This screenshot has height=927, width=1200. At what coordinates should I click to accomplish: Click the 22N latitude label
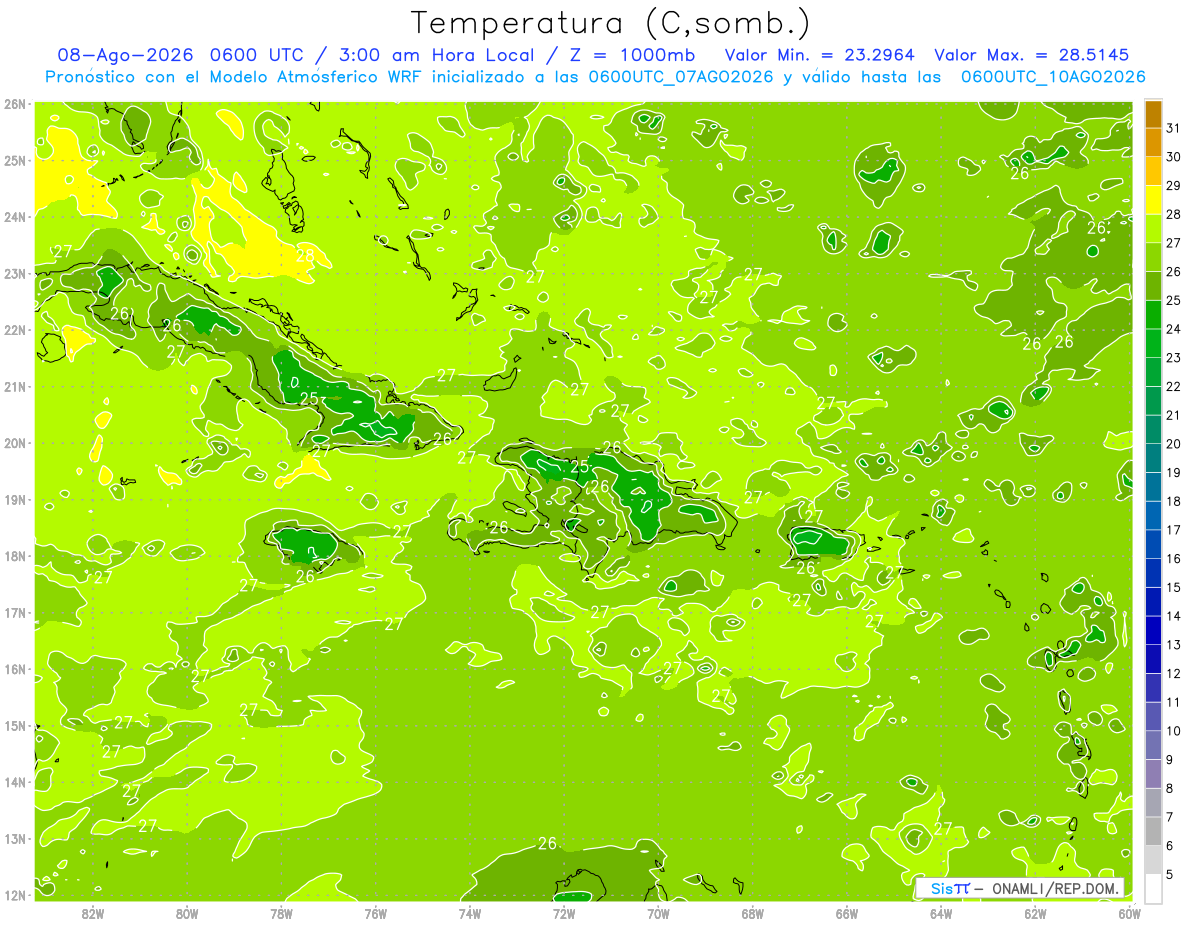(15, 330)
